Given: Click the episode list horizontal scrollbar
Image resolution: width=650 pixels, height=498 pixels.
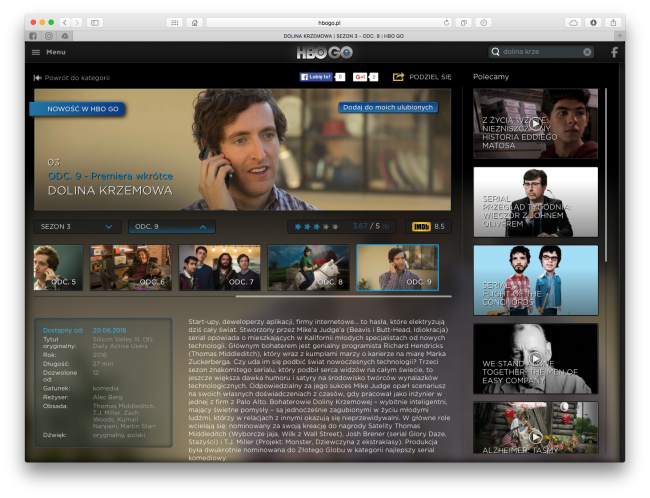Looking at the screenshot, I should [344, 296].
